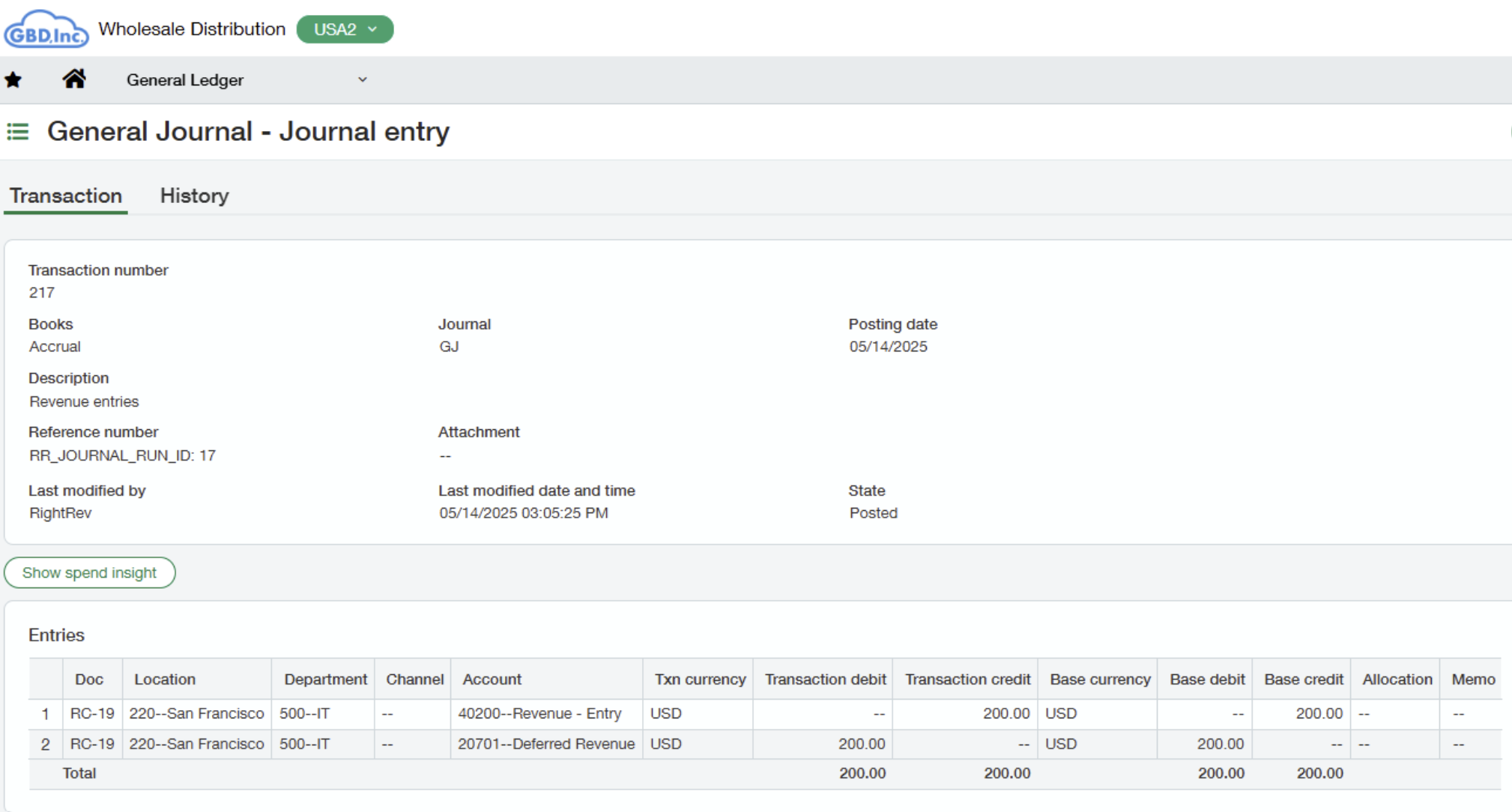Click row 2 number in Entries
Screen dimensions: 1512x812
(46, 745)
